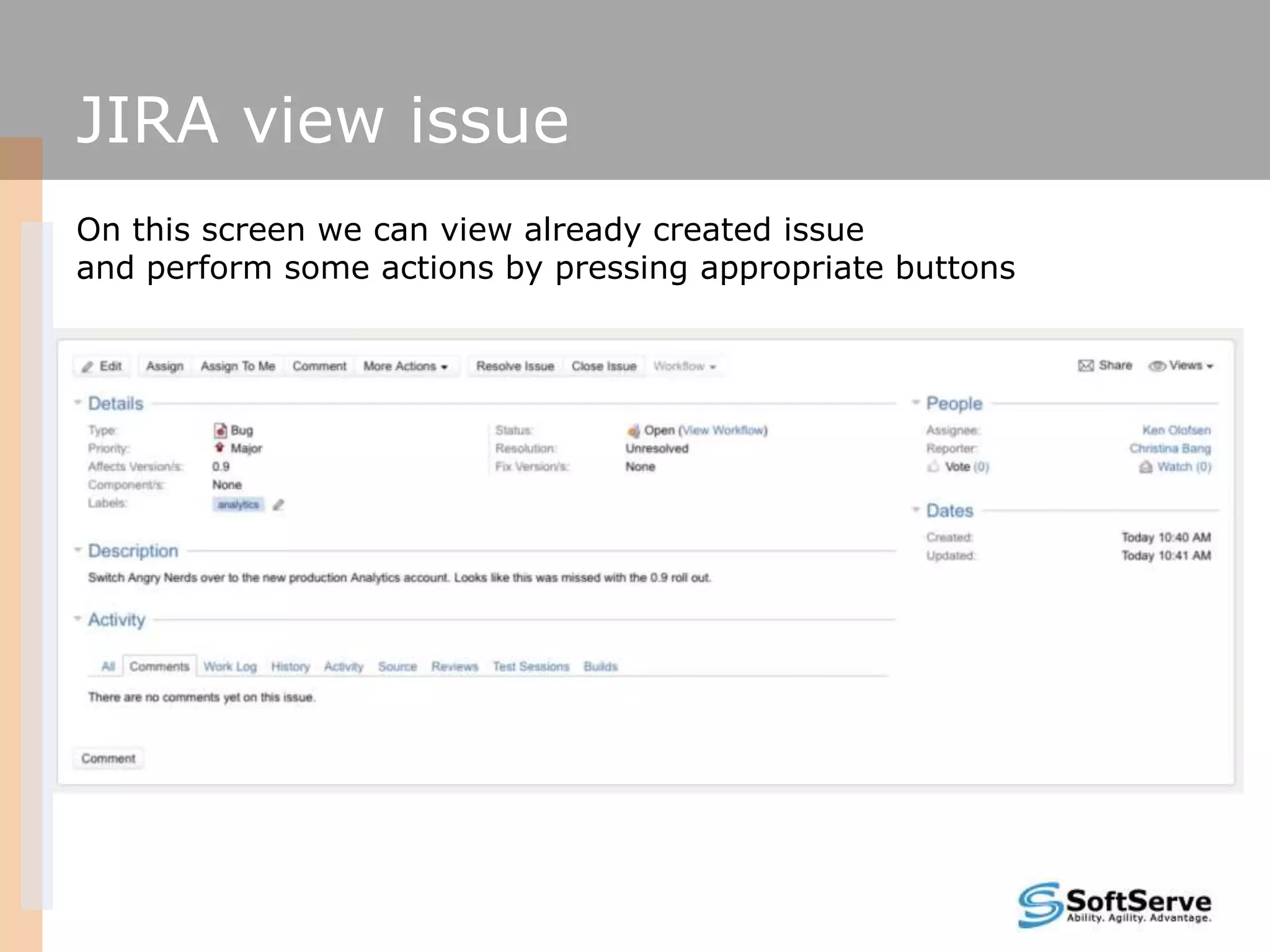
Task: Open the Views dropdown
Action: pyautogui.click(x=1181, y=366)
